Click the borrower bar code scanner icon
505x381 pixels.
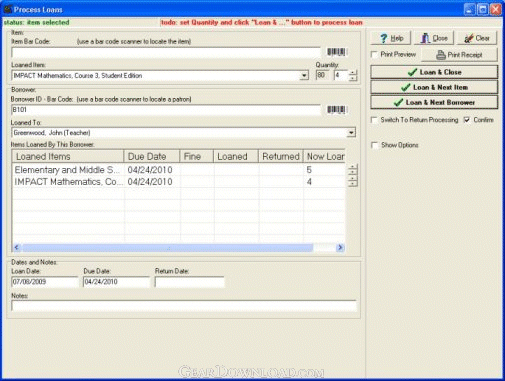pos(337,110)
